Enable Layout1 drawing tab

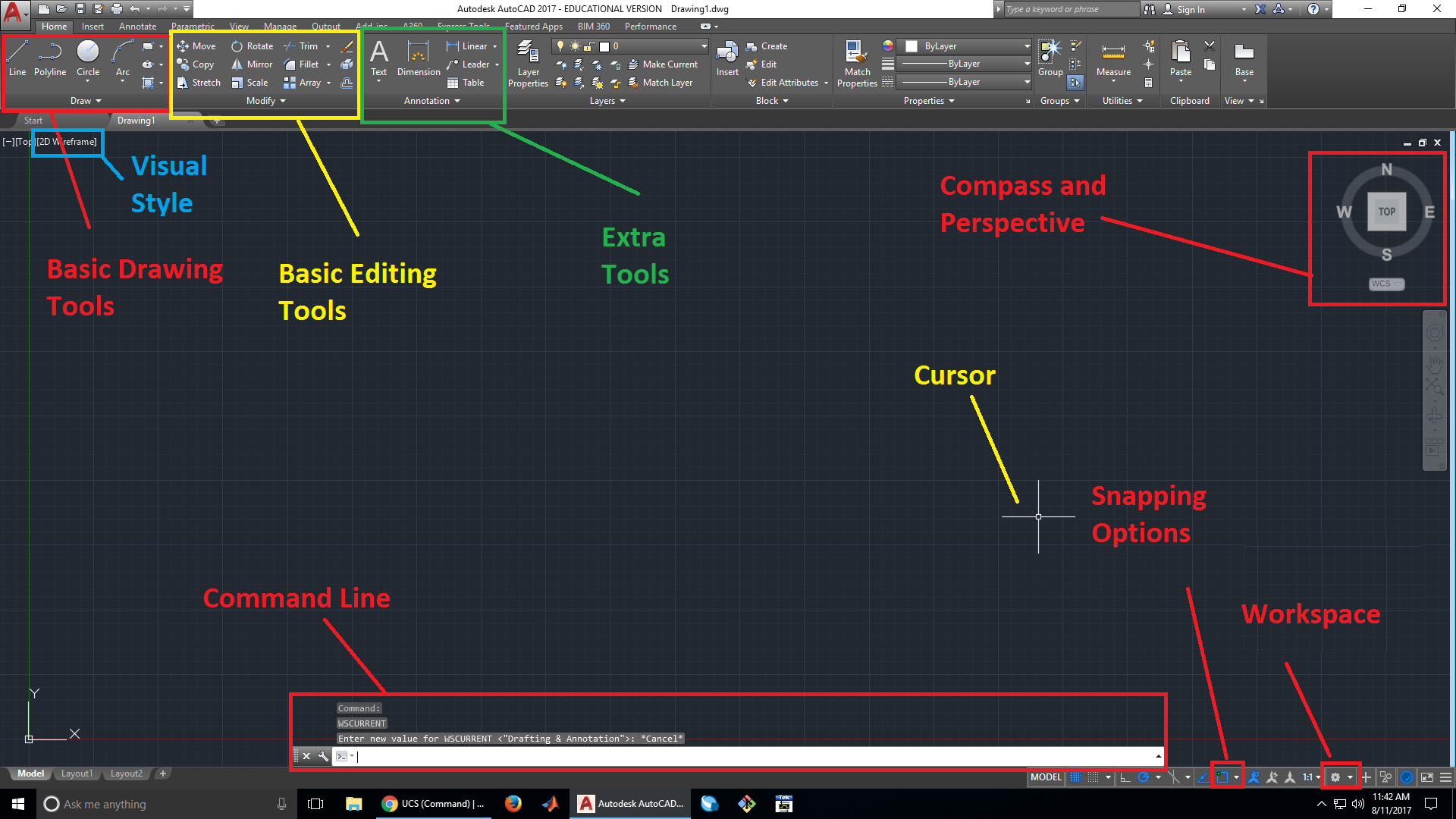(79, 773)
